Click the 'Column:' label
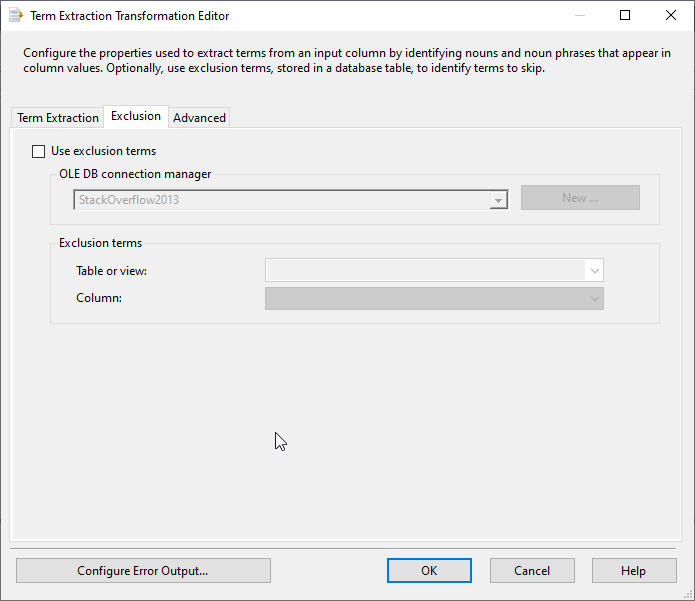This screenshot has height=601, width=695. [99, 298]
